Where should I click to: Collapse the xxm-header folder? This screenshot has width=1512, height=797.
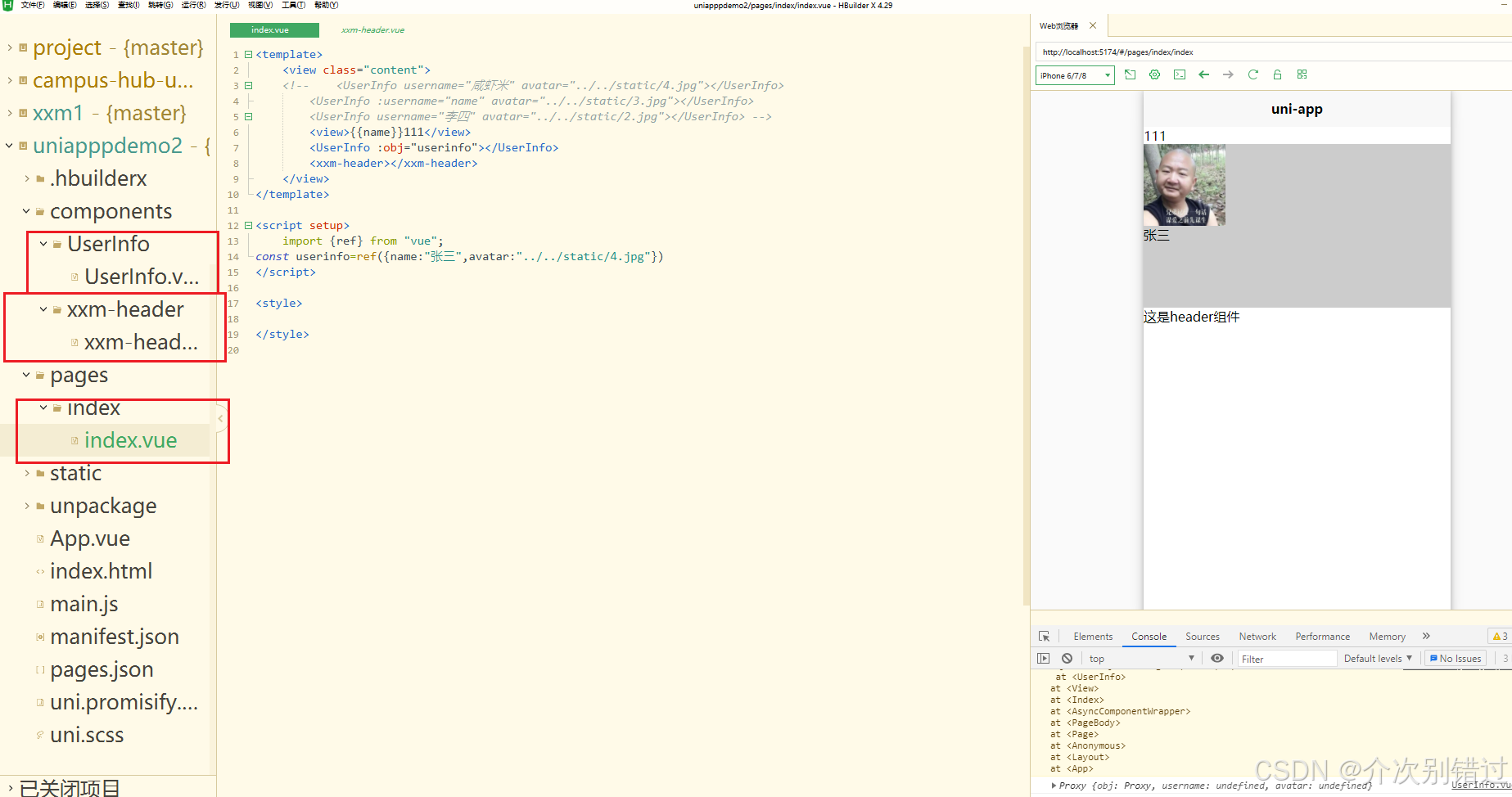(44, 309)
